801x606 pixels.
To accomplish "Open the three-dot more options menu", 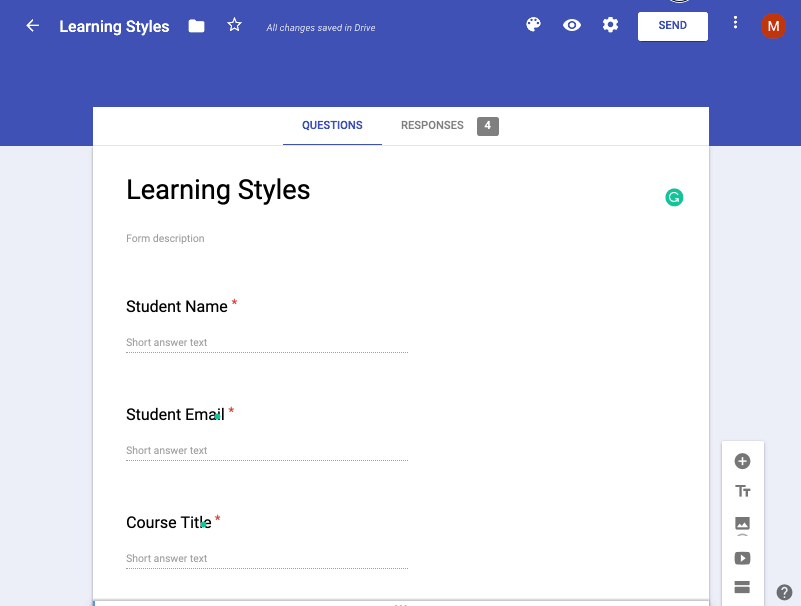I will tap(736, 24).
